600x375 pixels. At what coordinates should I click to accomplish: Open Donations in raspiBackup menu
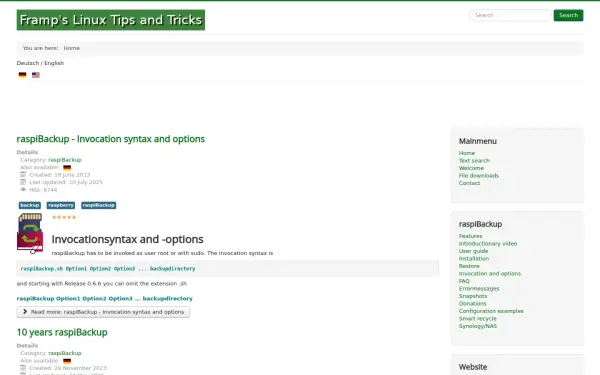(473, 303)
